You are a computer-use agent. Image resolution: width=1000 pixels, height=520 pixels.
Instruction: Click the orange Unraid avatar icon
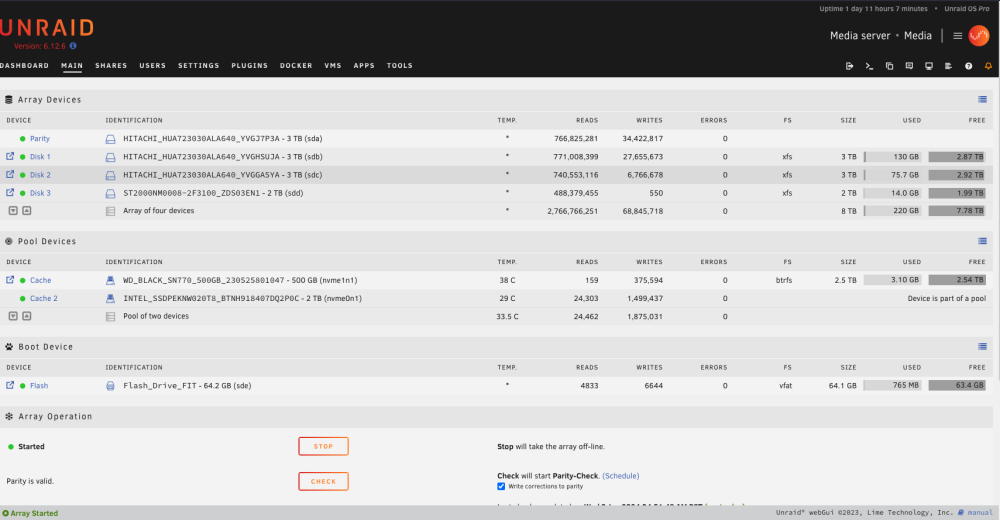coord(978,36)
